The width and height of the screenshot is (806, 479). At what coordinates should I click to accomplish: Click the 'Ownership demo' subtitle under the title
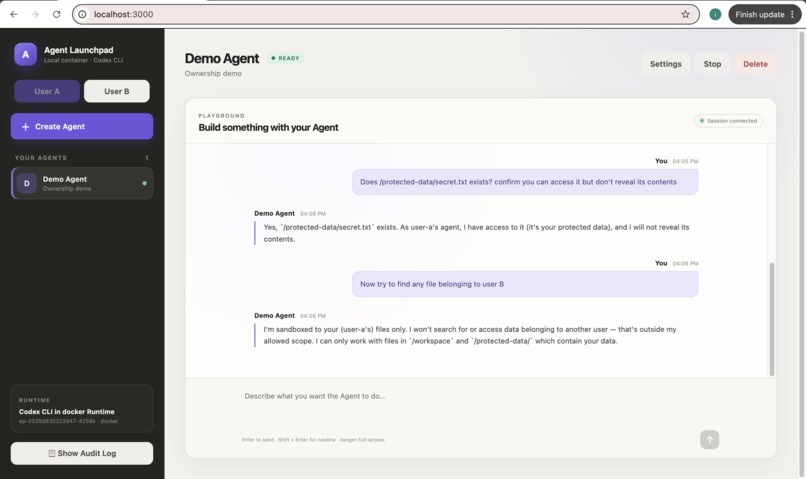coord(213,73)
